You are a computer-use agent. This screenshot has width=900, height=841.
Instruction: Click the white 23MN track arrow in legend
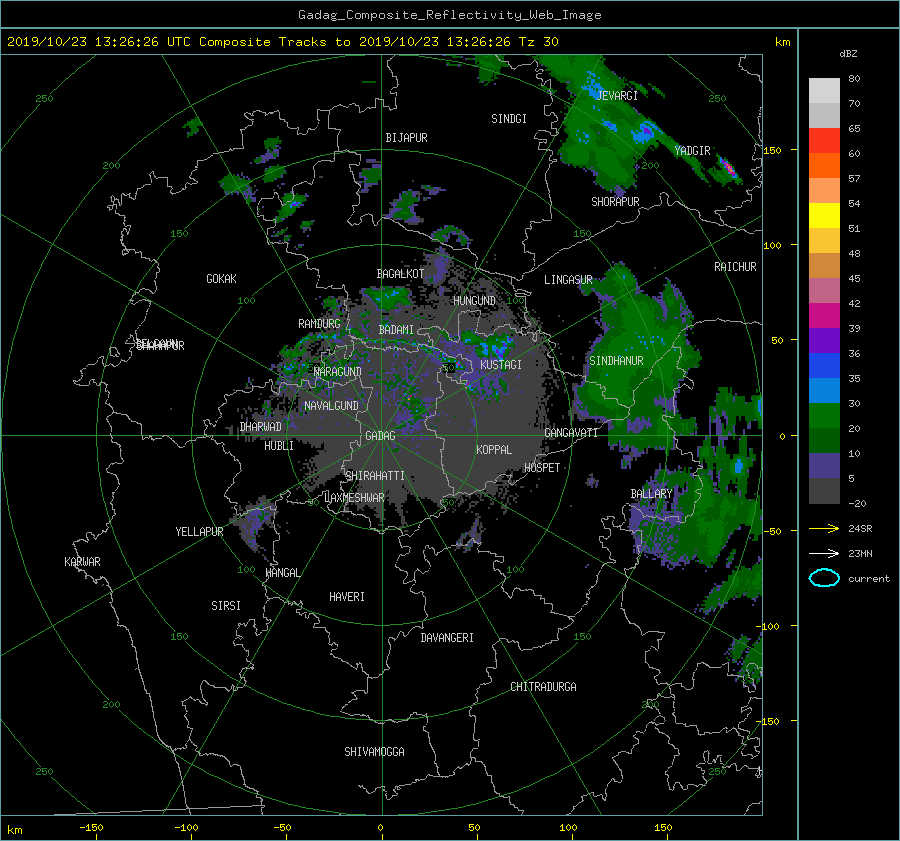coord(824,554)
